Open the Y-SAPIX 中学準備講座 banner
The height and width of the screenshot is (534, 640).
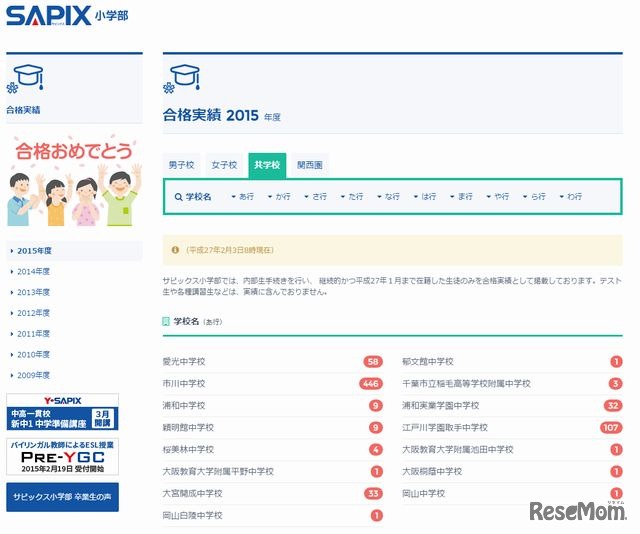click(62, 412)
